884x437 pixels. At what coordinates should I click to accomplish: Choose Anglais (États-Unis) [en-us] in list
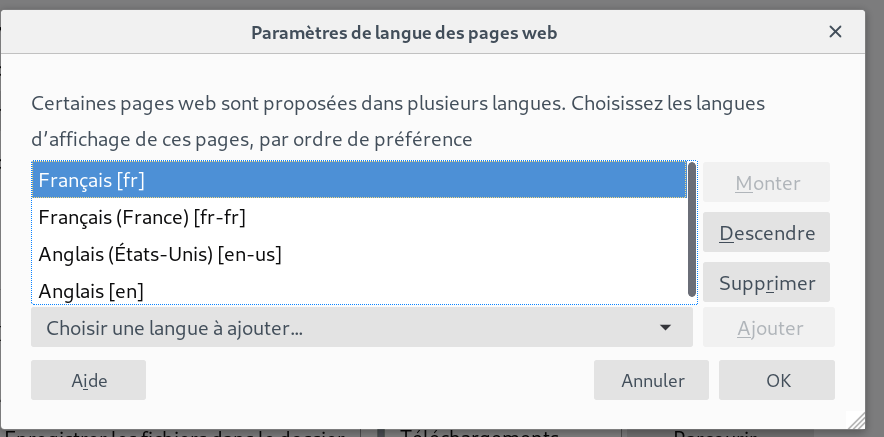358,254
